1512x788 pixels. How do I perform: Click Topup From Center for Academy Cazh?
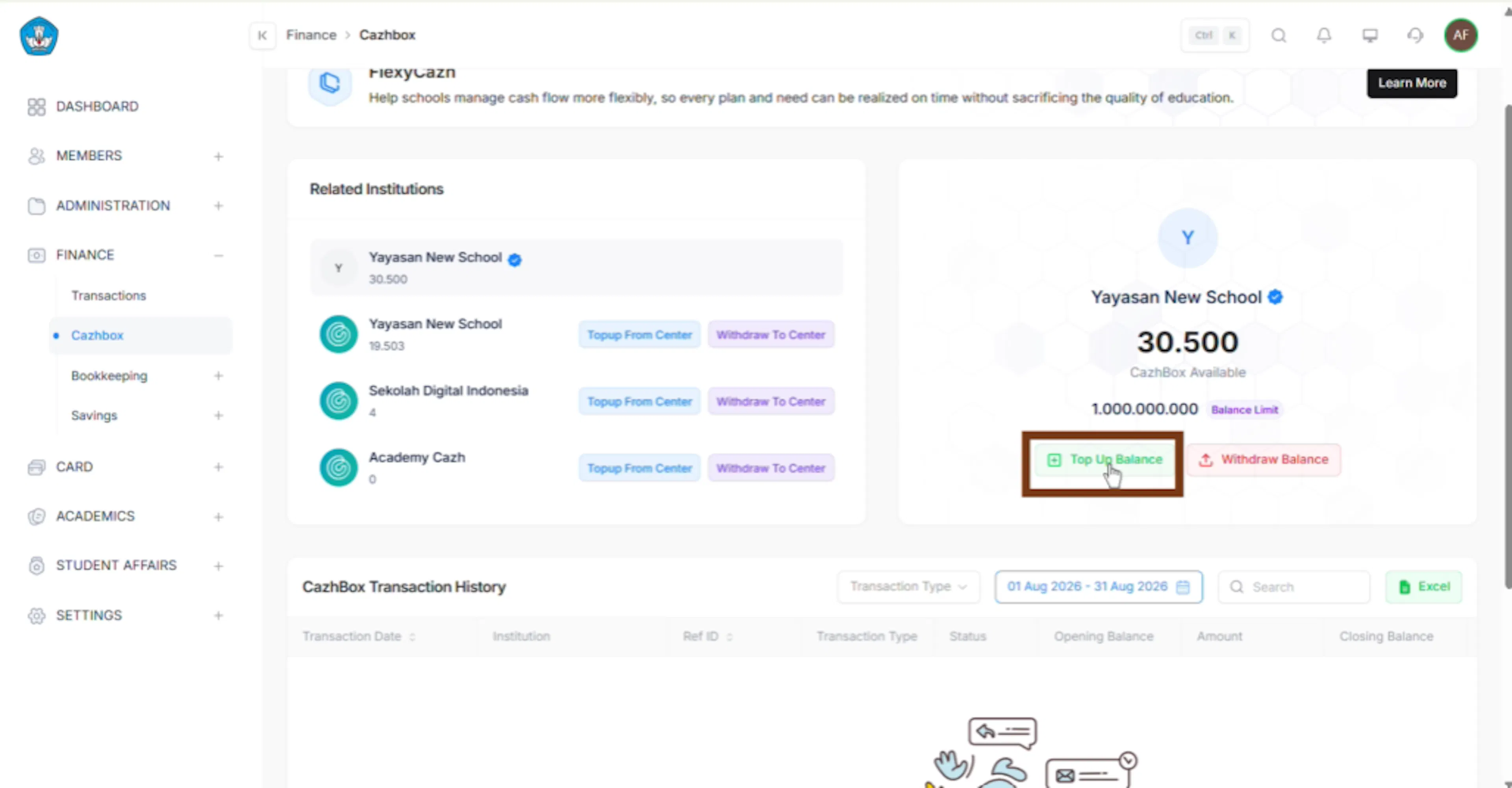click(x=639, y=468)
